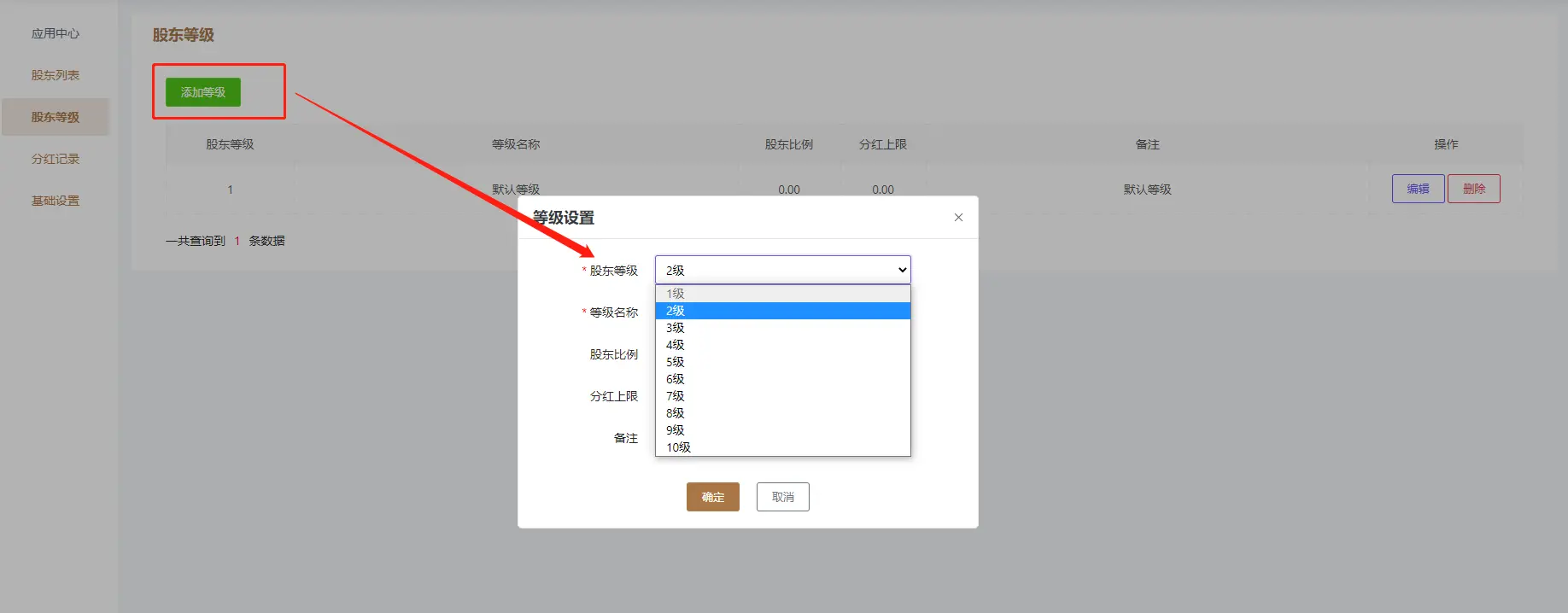Open 应用中心 in the sidebar
This screenshot has width=1568, height=613.
(x=56, y=33)
